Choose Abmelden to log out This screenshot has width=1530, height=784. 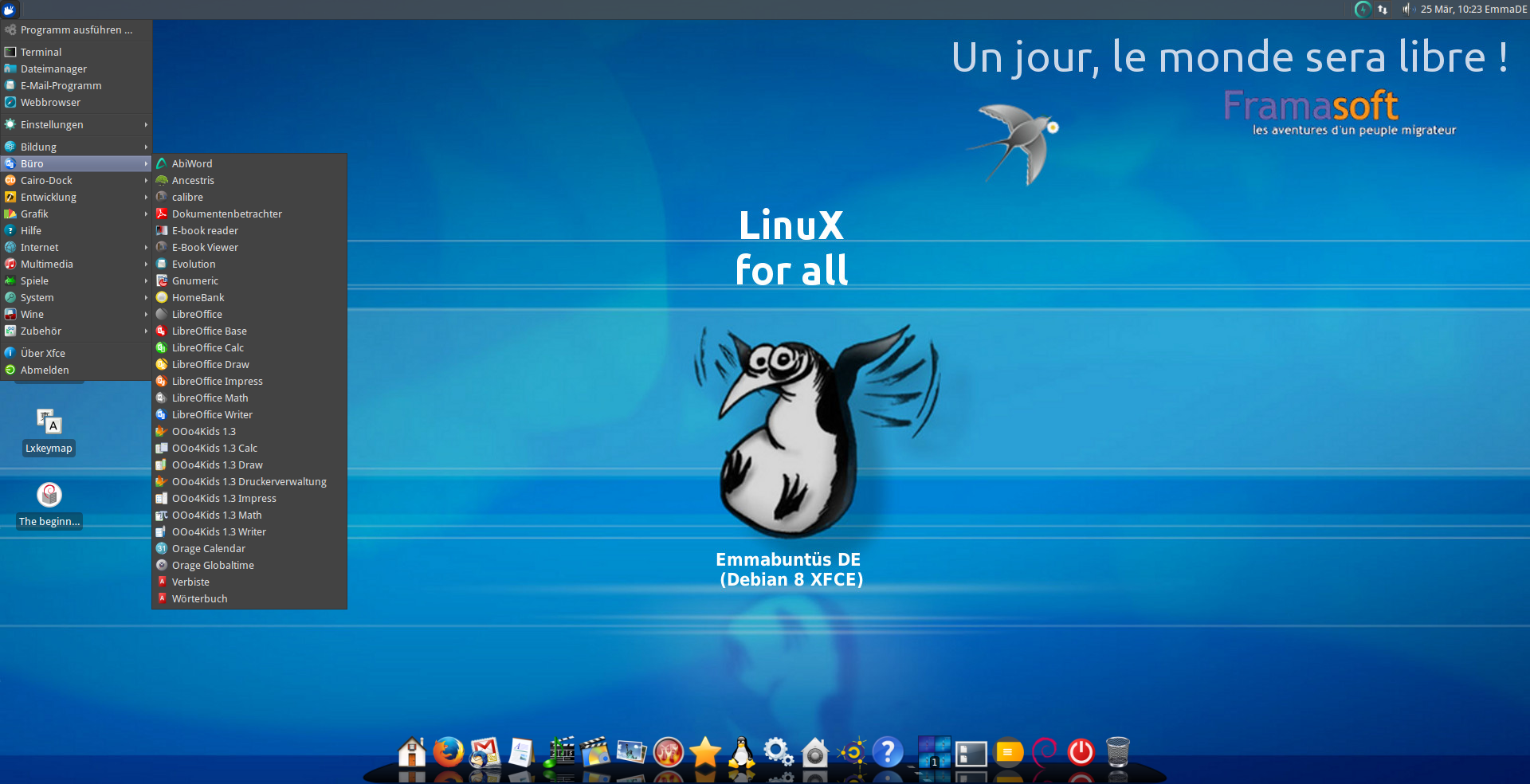76,370
